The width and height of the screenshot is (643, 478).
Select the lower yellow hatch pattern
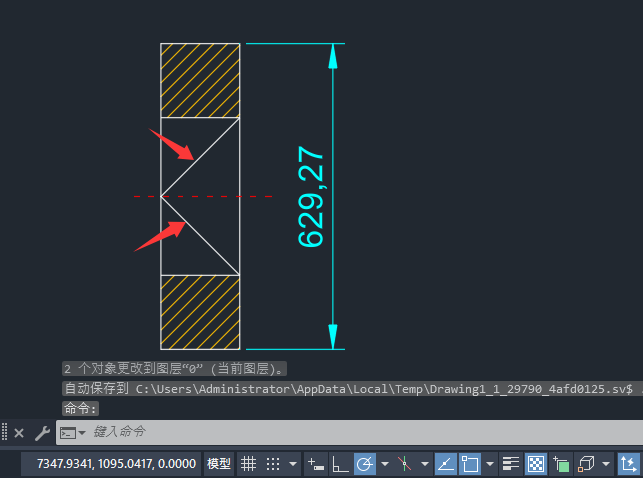[x=200, y=312]
